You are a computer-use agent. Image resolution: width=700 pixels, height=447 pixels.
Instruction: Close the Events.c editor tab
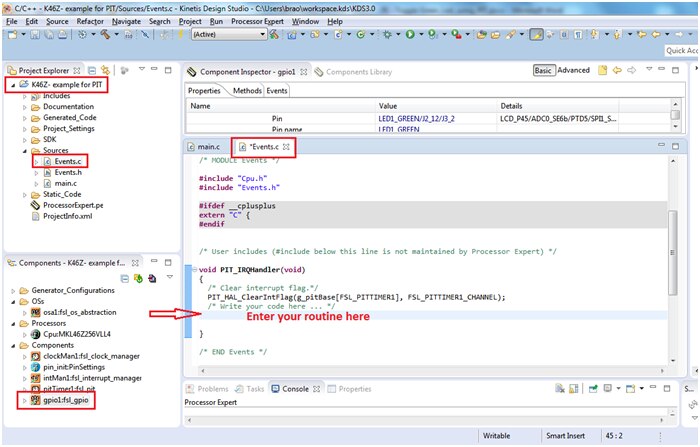pyautogui.click(x=286, y=147)
